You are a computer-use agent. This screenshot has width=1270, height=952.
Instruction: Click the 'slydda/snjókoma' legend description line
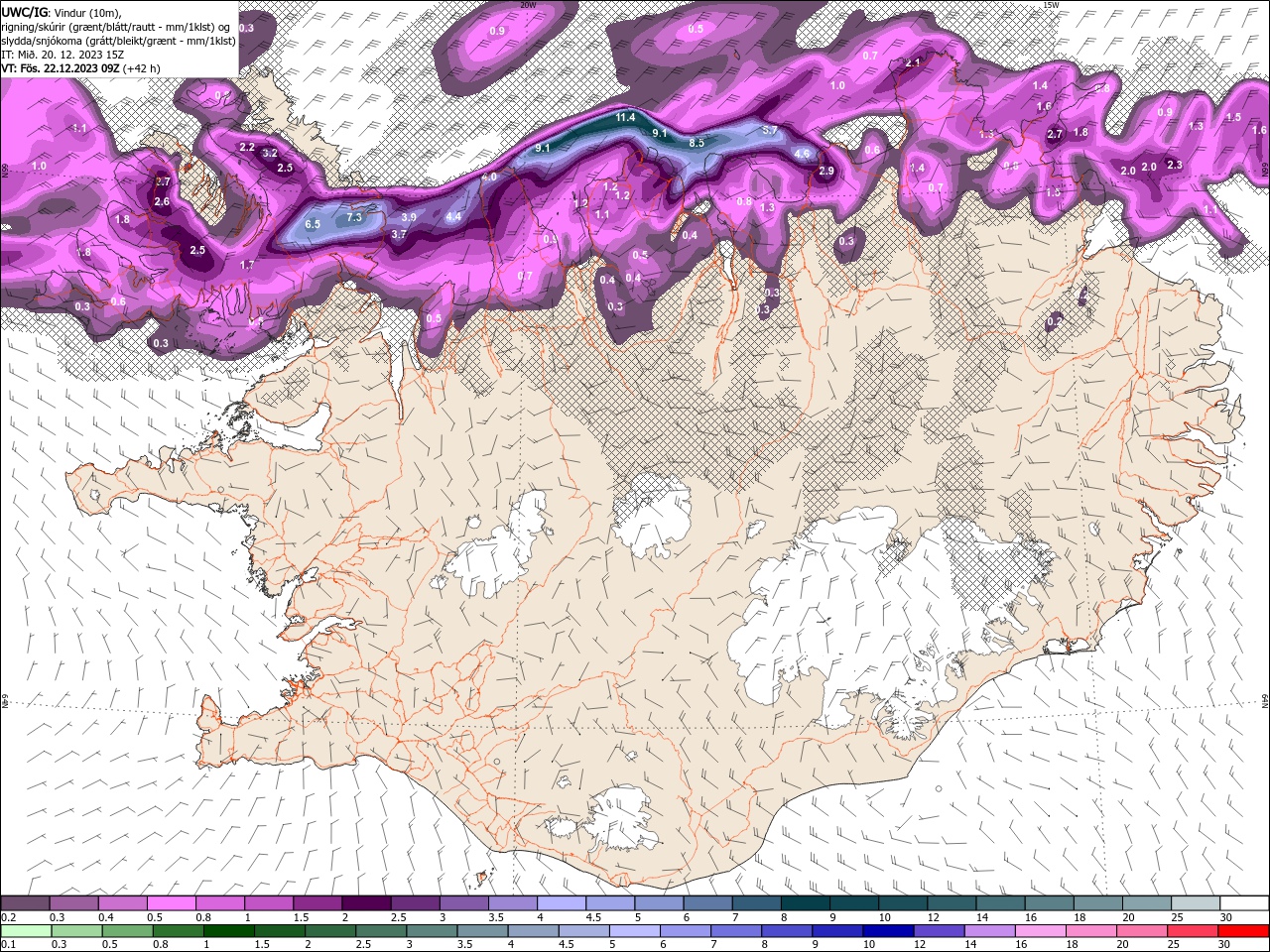tap(118, 41)
